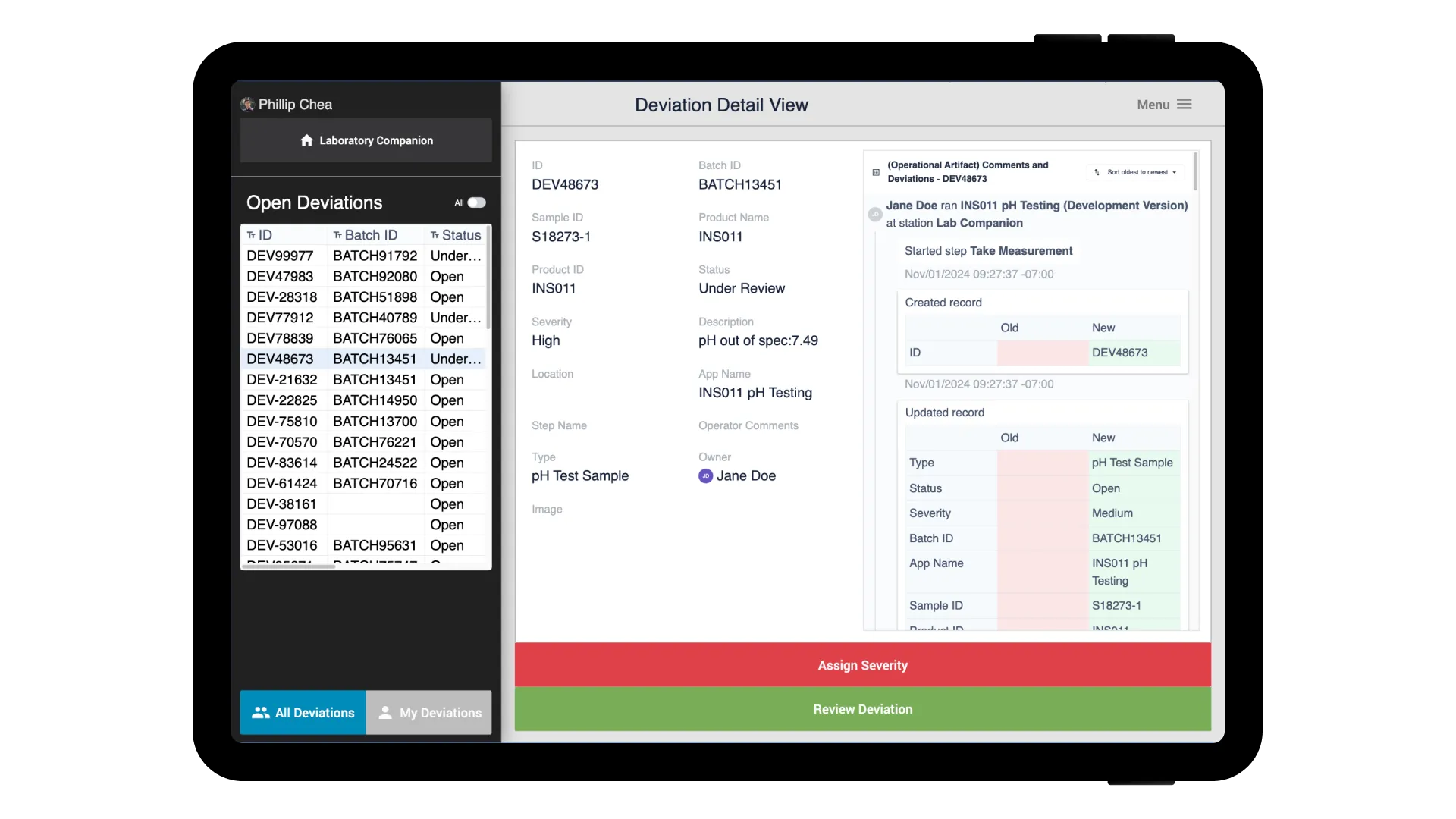Image resolution: width=1456 pixels, height=819 pixels.
Task: Select deviation row DEV-83614
Action: (x=363, y=463)
